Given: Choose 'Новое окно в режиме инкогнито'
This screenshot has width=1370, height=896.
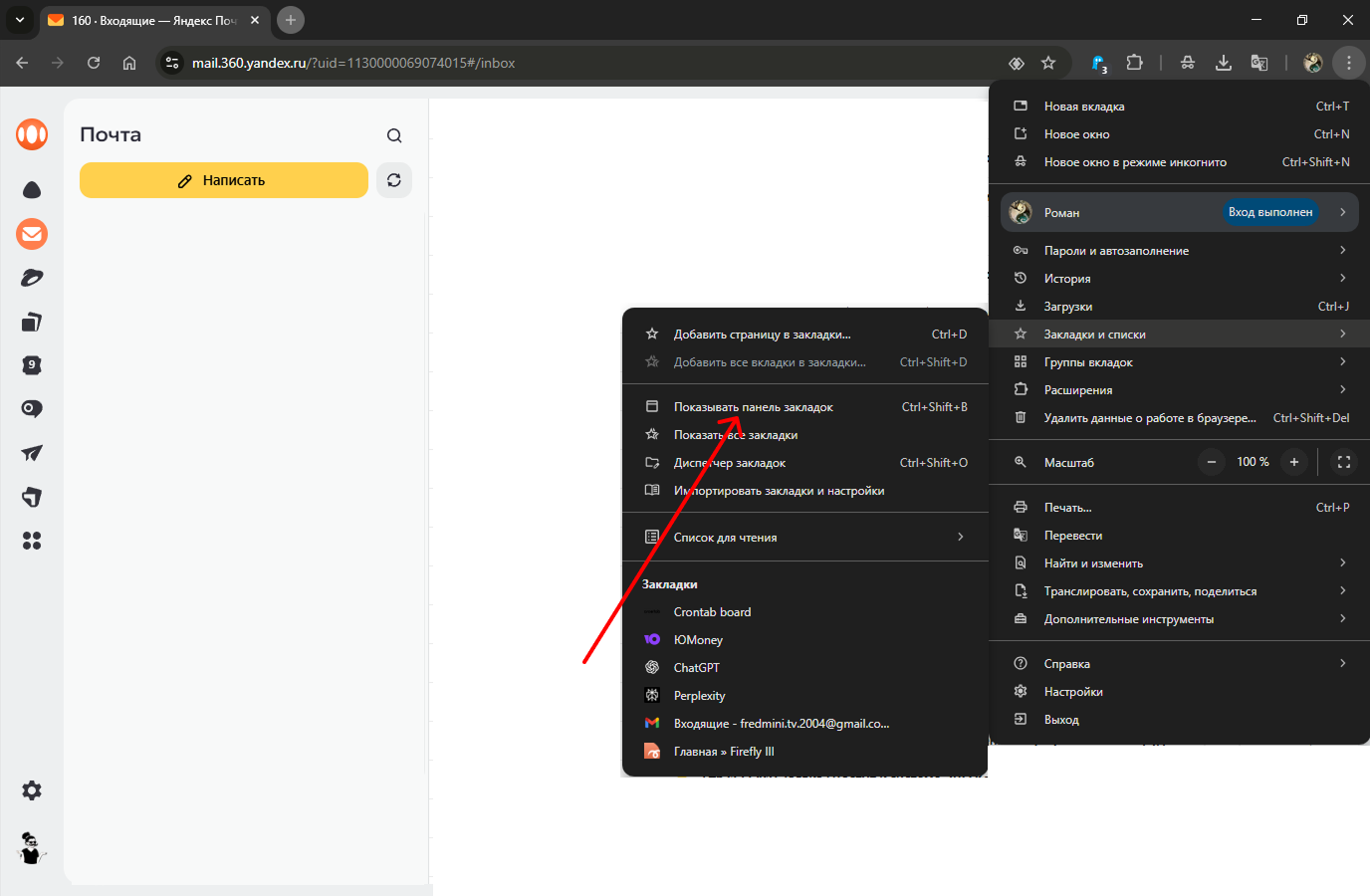Looking at the screenshot, I should coord(1135,162).
